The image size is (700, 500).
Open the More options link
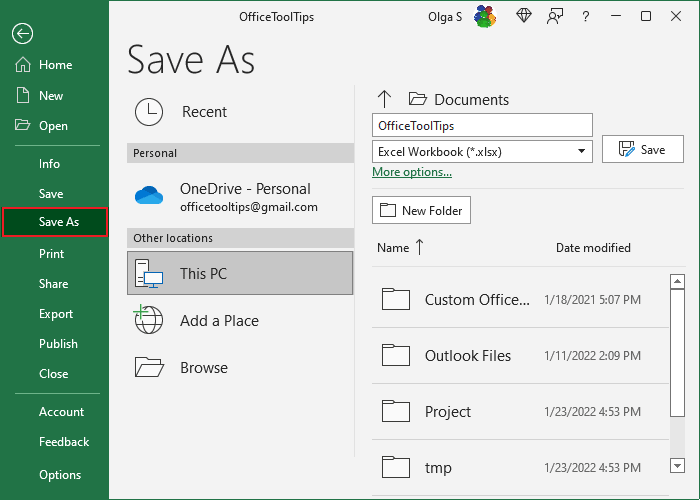[412, 172]
